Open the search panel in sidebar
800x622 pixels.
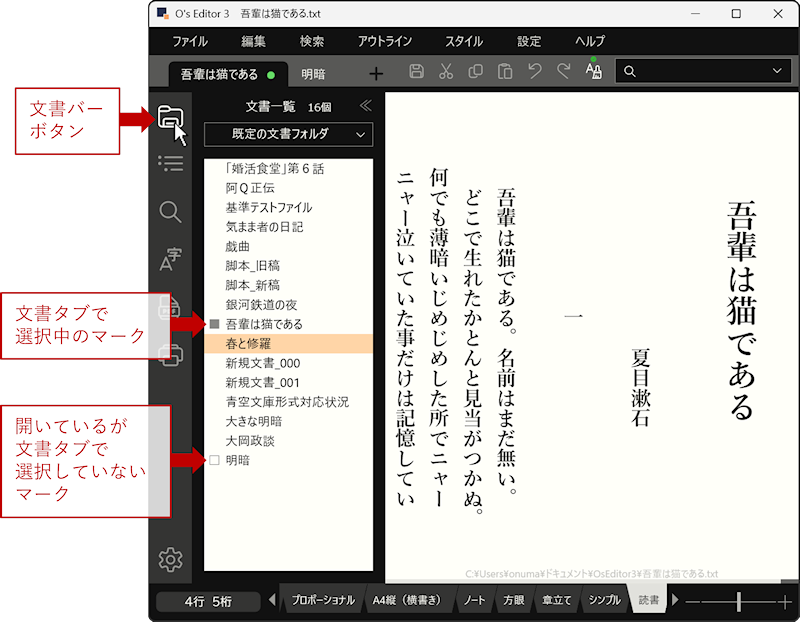point(171,211)
